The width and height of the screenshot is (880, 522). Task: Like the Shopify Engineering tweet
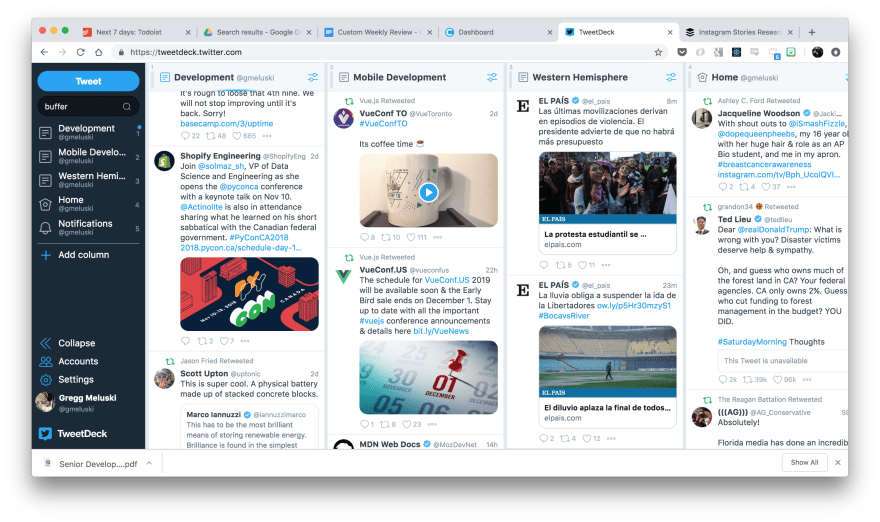(x=224, y=341)
